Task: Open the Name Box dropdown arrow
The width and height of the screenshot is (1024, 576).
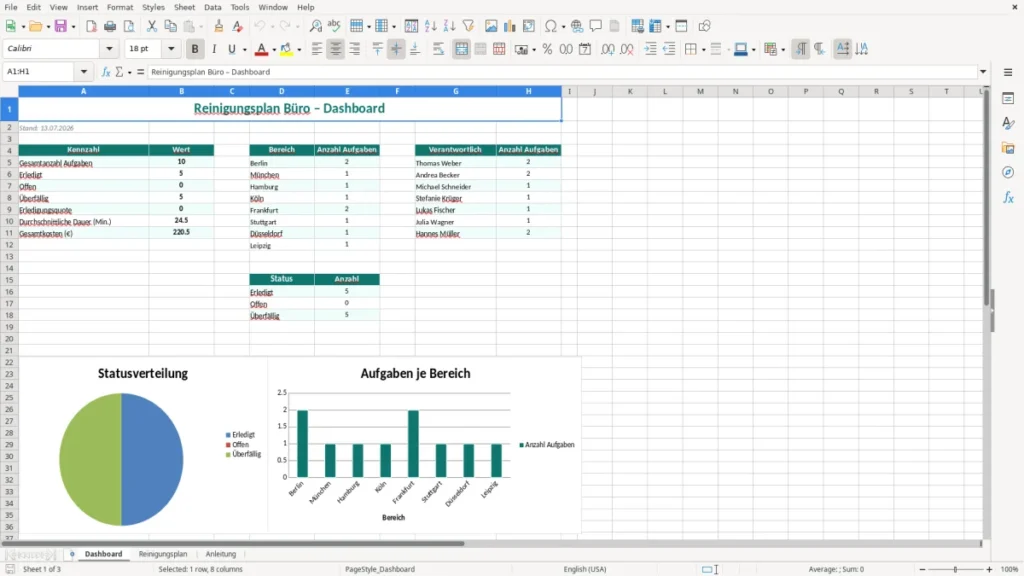Action: 84,72
